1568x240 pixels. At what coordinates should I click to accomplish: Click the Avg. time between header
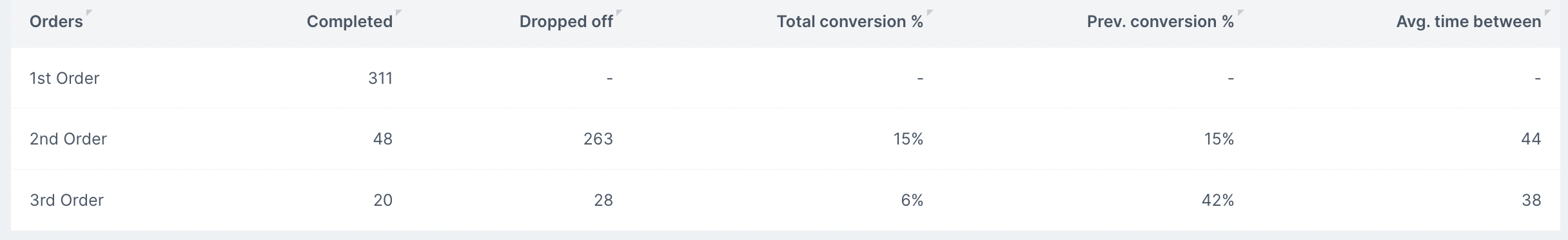coord(1469,22)
